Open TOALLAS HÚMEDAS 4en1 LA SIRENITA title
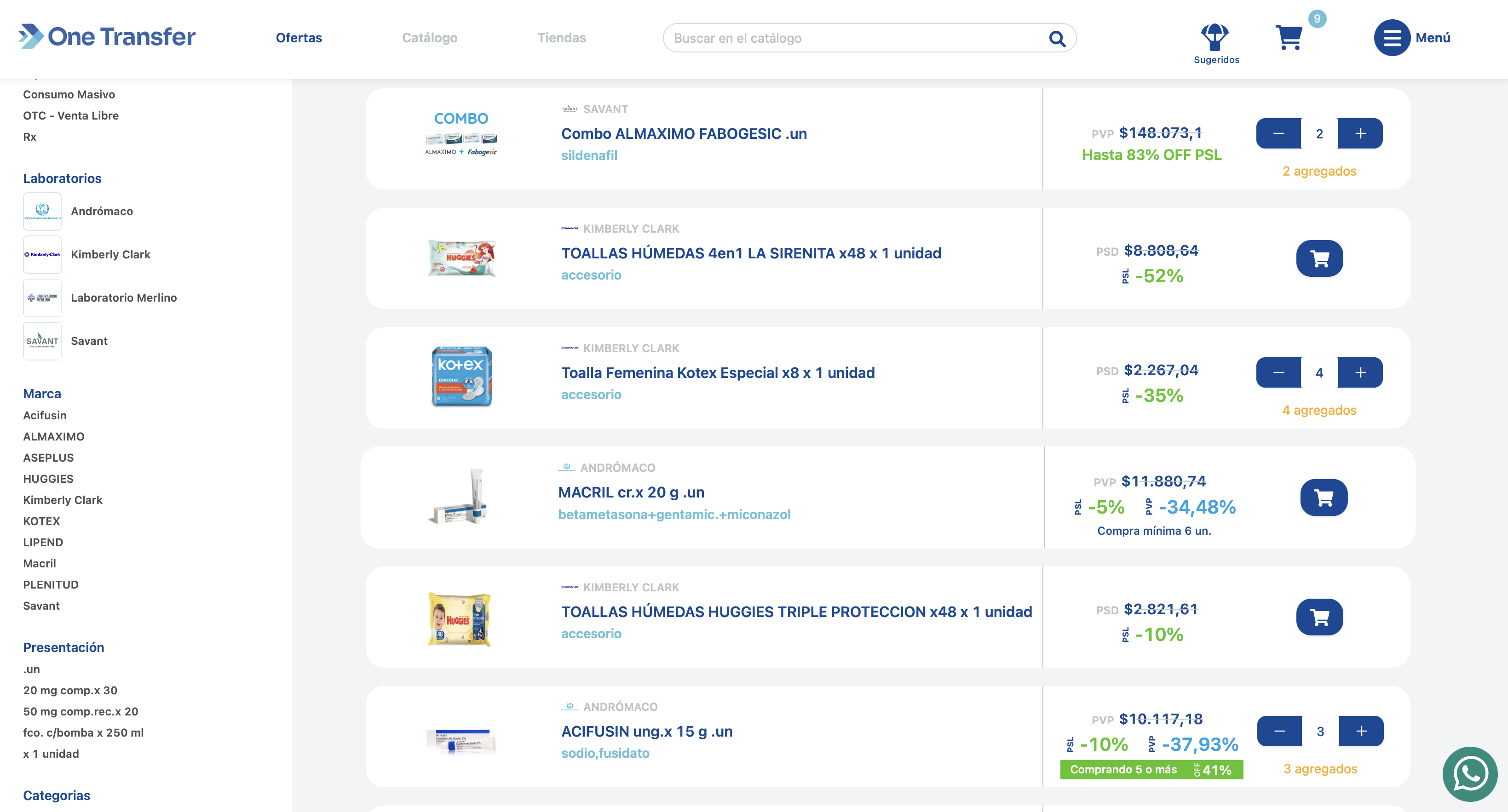The height and width of the screenshot is (812, 1508). 751,253
